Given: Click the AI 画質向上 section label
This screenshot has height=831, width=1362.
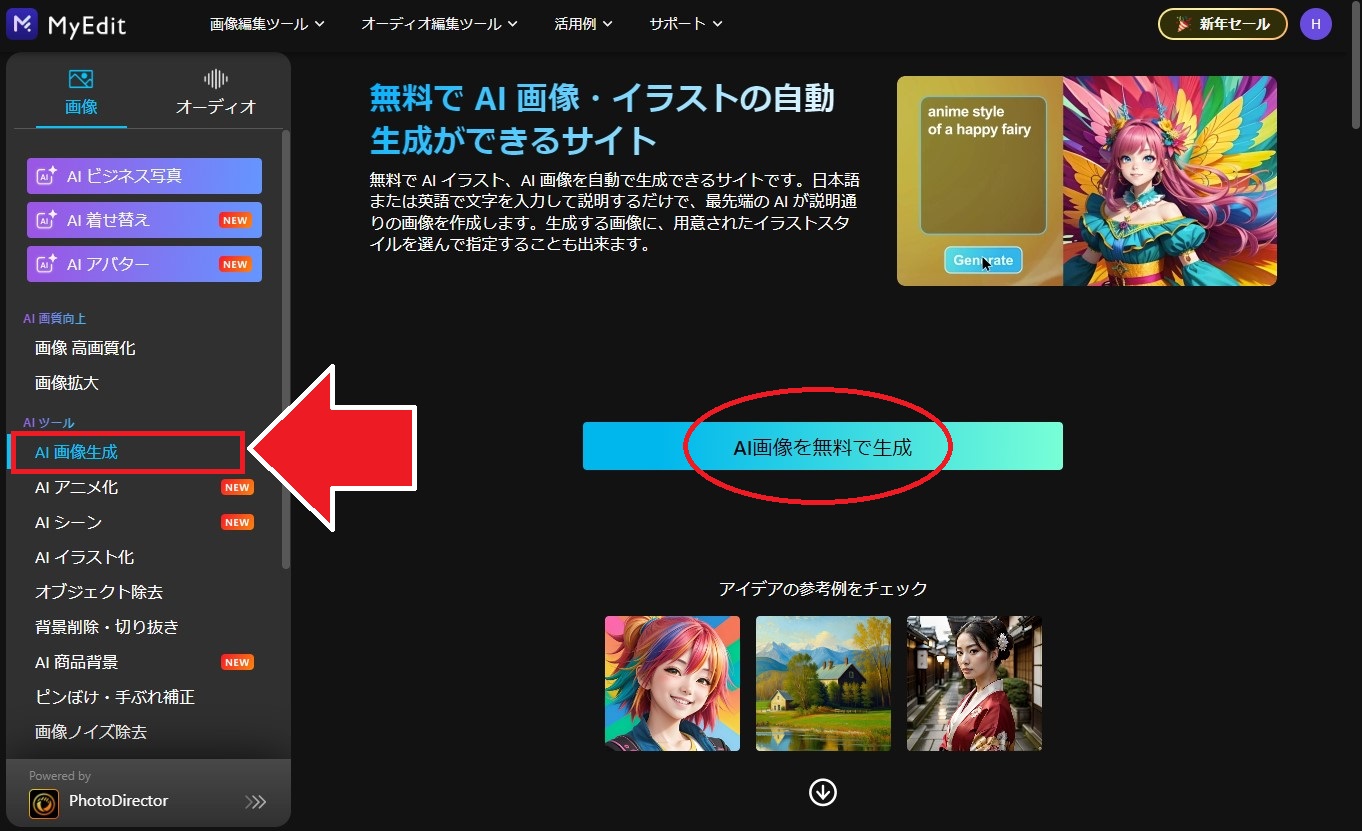Looking at the screenshot, I should click(55, 319).
